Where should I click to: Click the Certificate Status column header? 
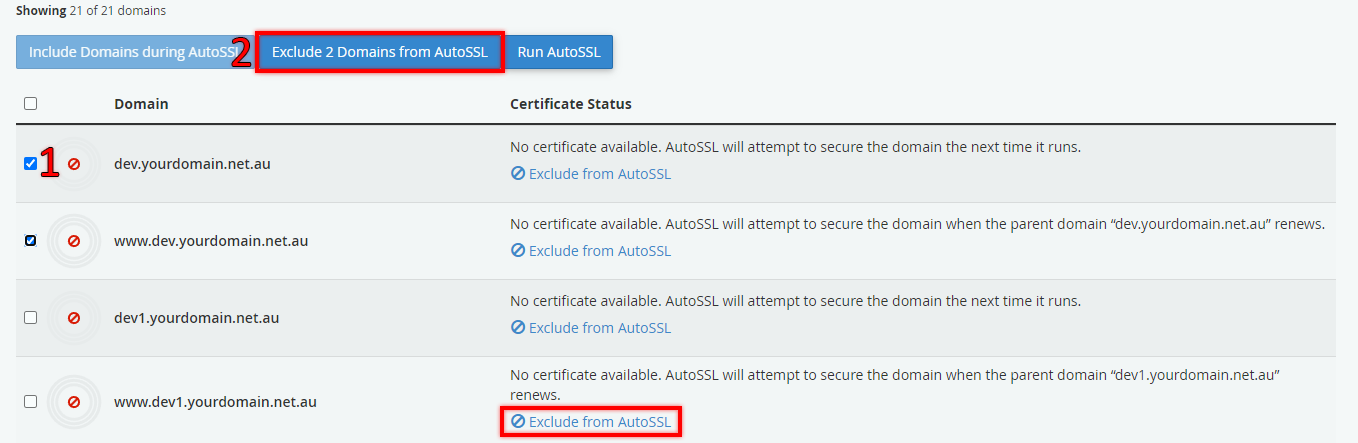[570, 104]
